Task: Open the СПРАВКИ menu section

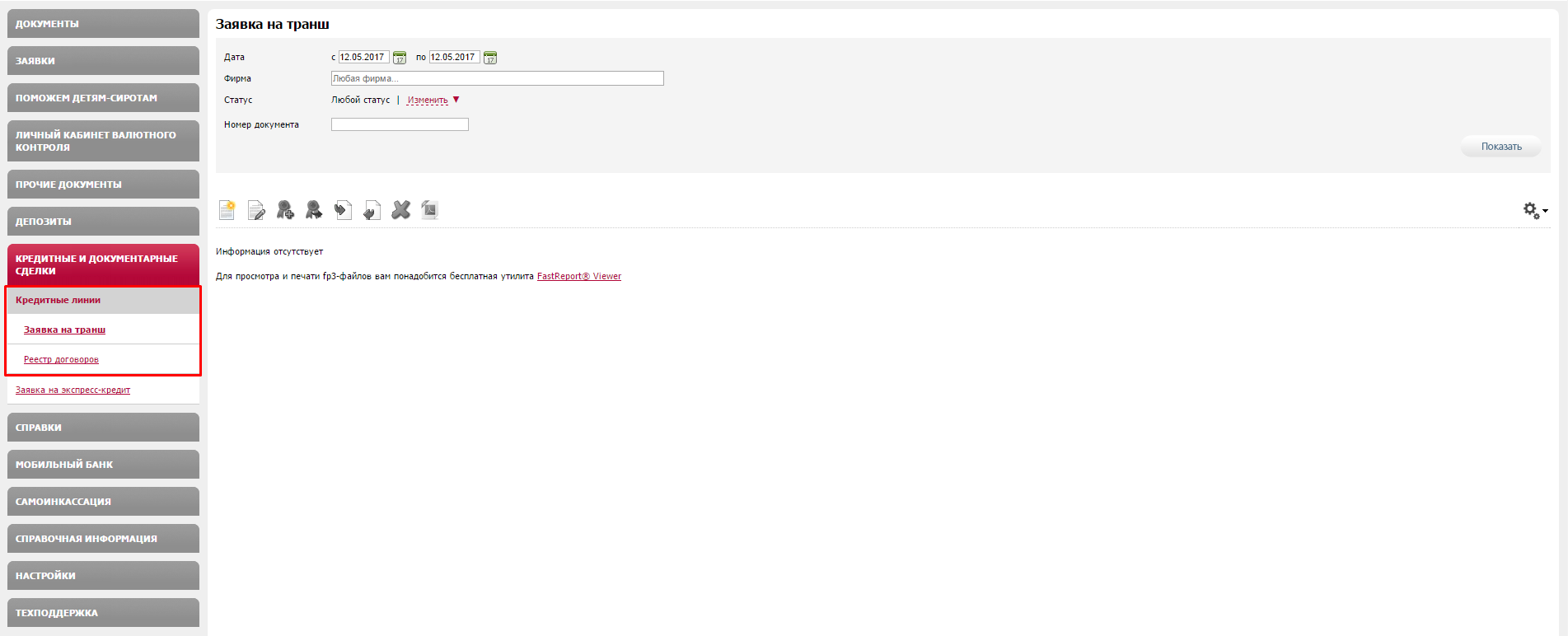Action: (103, 428)
